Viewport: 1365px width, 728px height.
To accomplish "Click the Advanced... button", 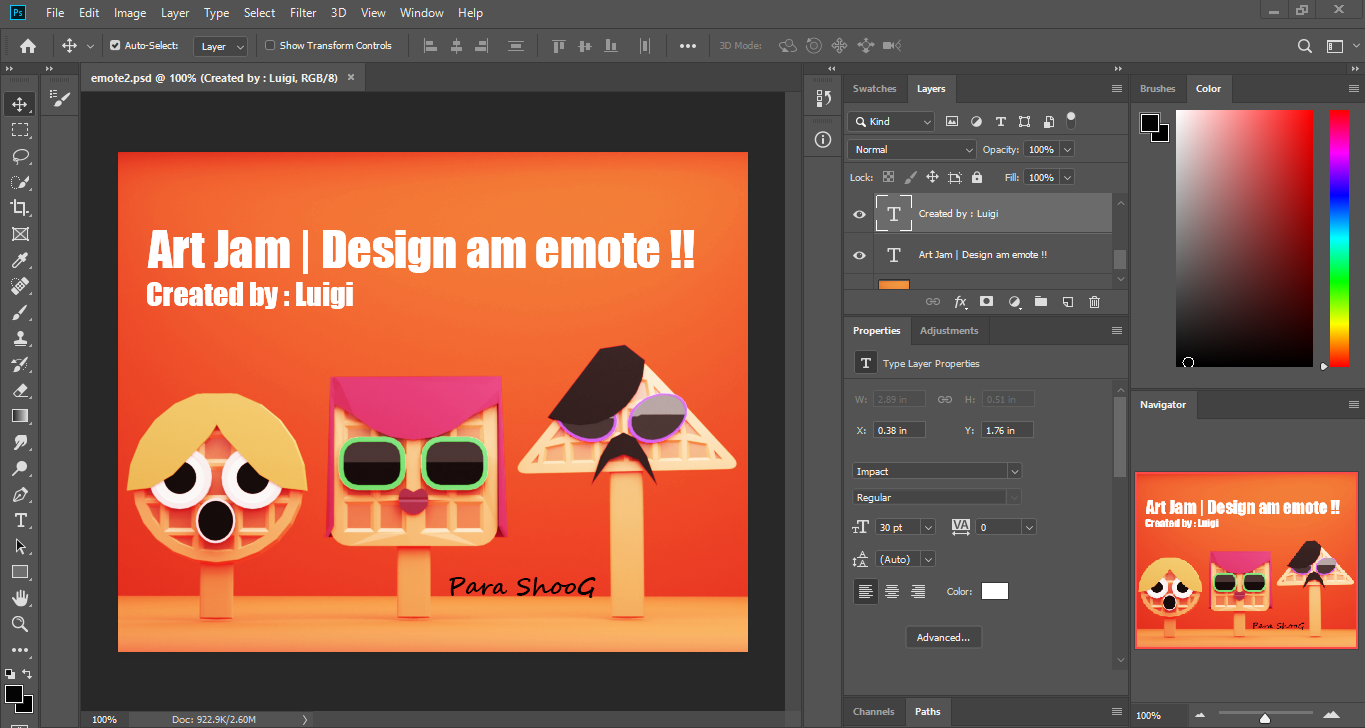I will (943, 637).
